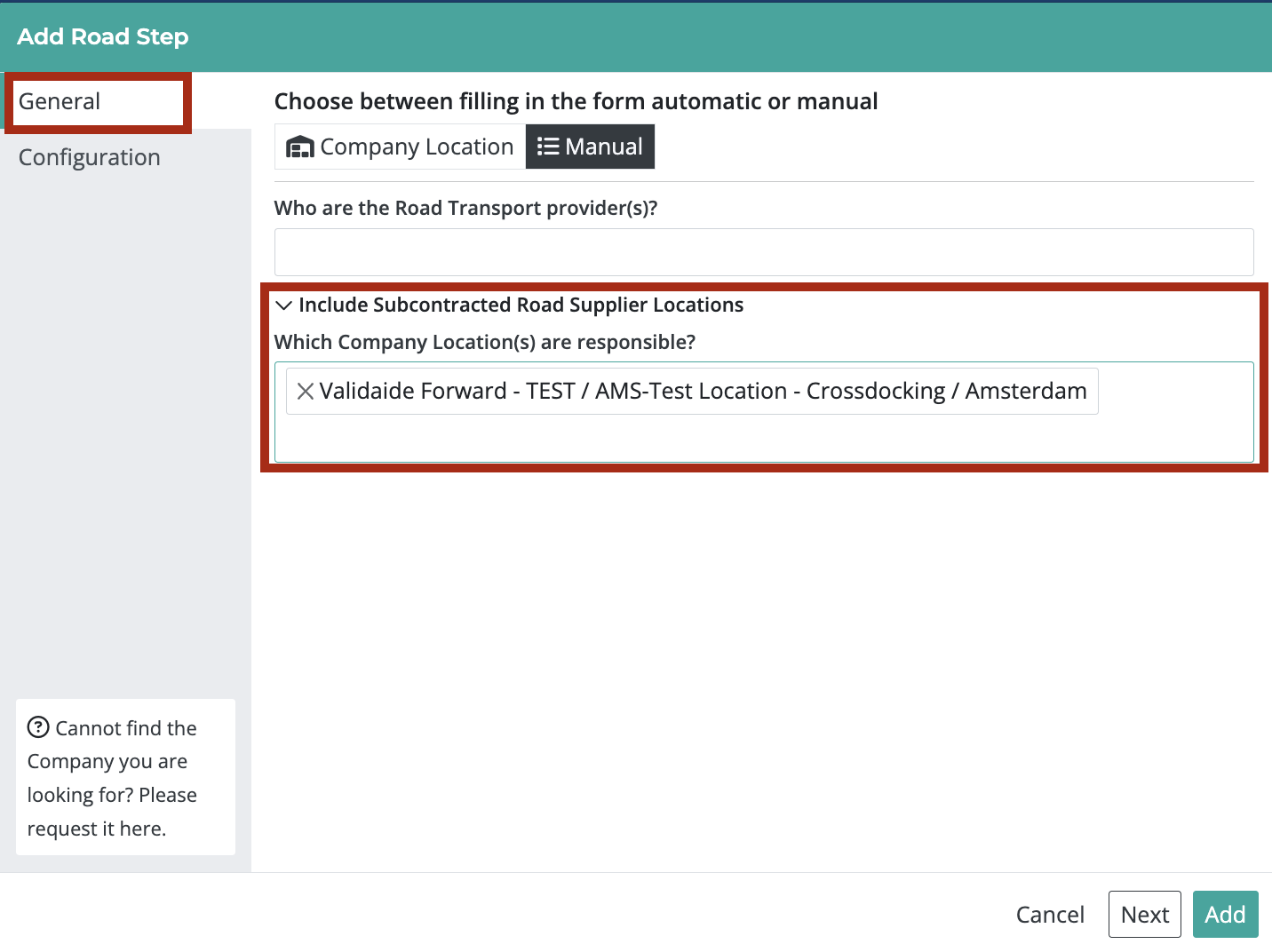Viewport: 1272px width, 952px height.
Task: Click the chevron icon before Include Subcontracted
Action: [x=283, y=305]
